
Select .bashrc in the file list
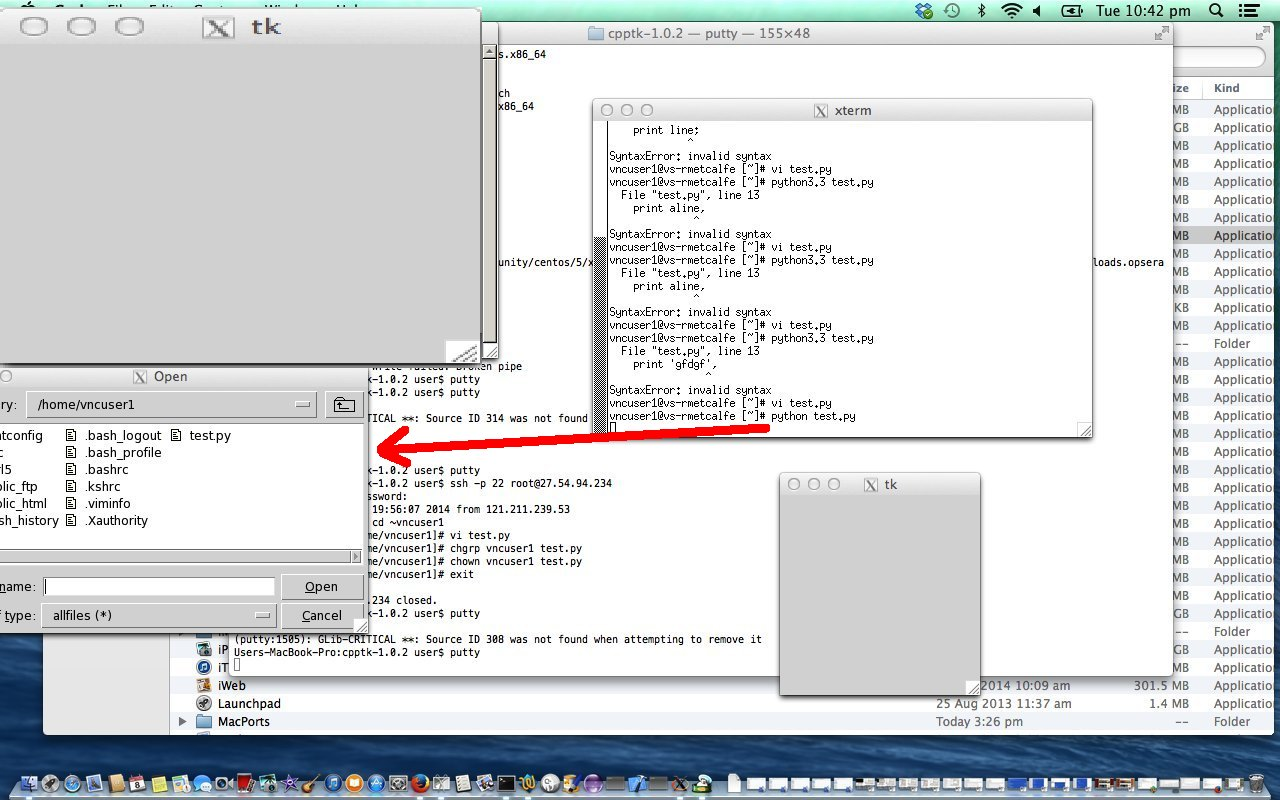pos(106,470)
